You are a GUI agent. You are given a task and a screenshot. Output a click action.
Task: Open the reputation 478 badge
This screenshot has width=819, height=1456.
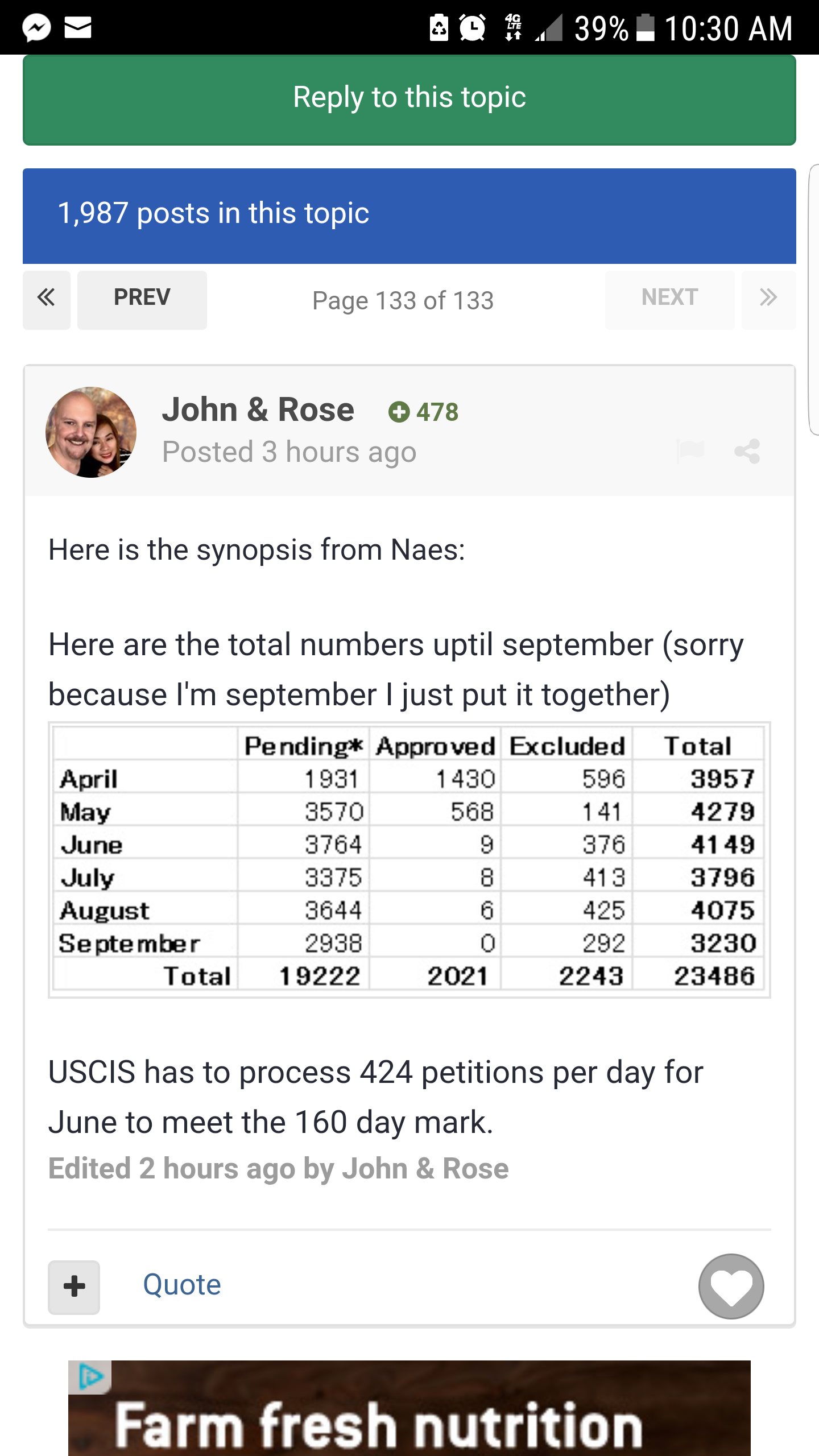(x=423, y=412)
